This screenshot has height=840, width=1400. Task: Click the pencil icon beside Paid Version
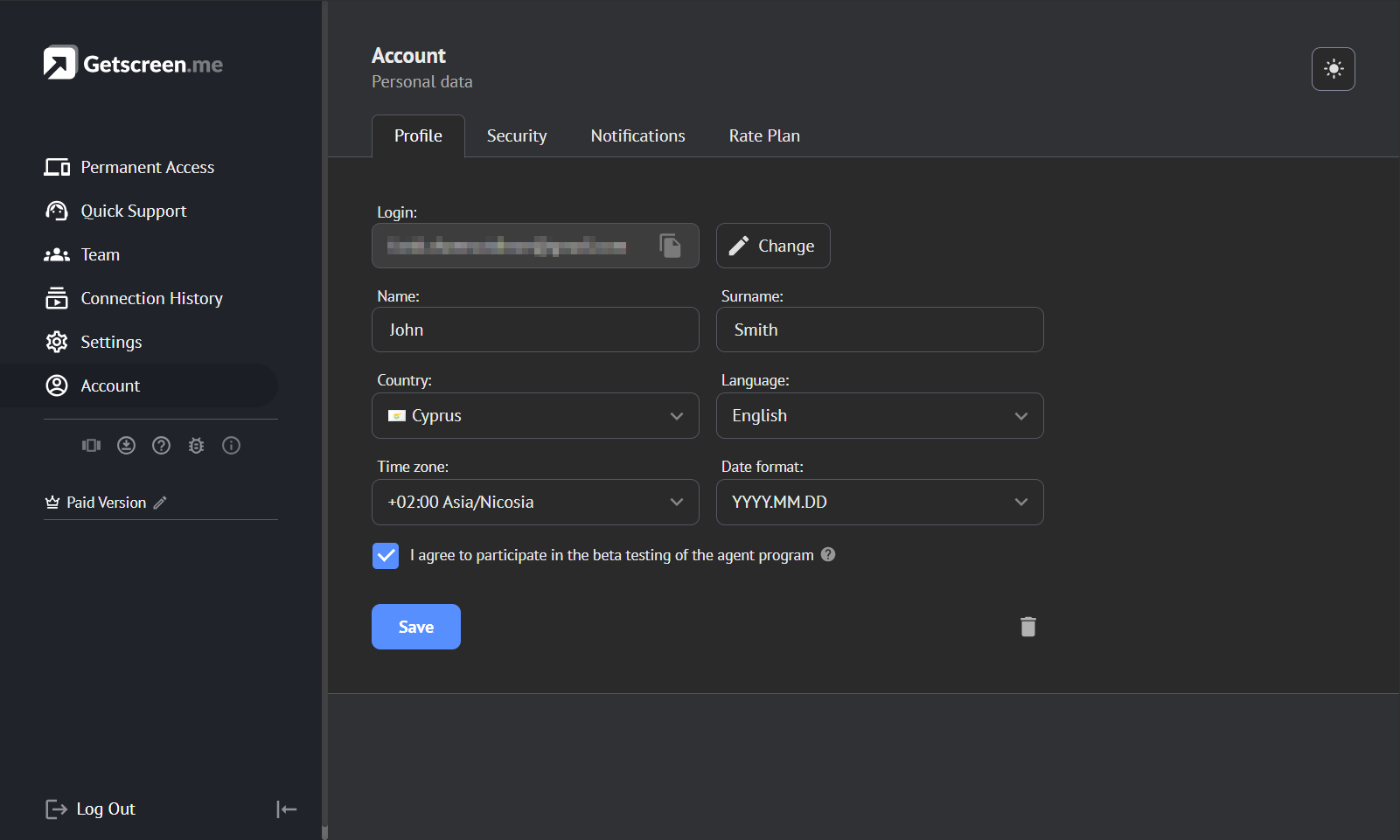coord(160,503)
